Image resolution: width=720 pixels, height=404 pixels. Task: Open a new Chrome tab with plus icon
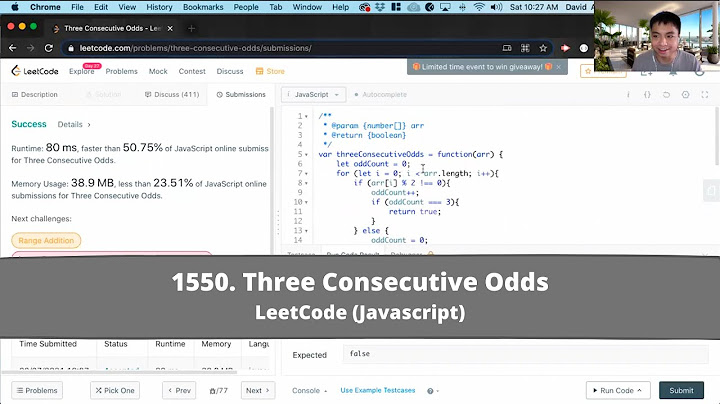click(x=191, y=28)
